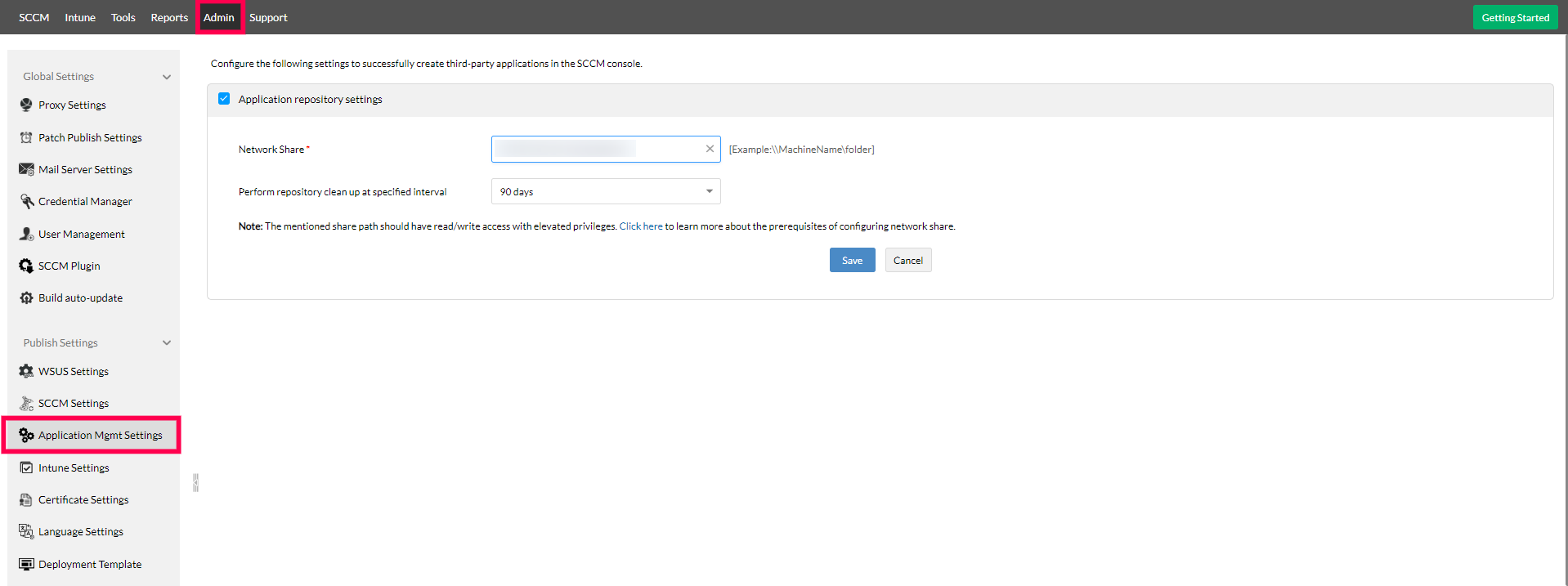Click the Credential Manager key icon
Screen dimensions: 1568x586
(26, 201)
